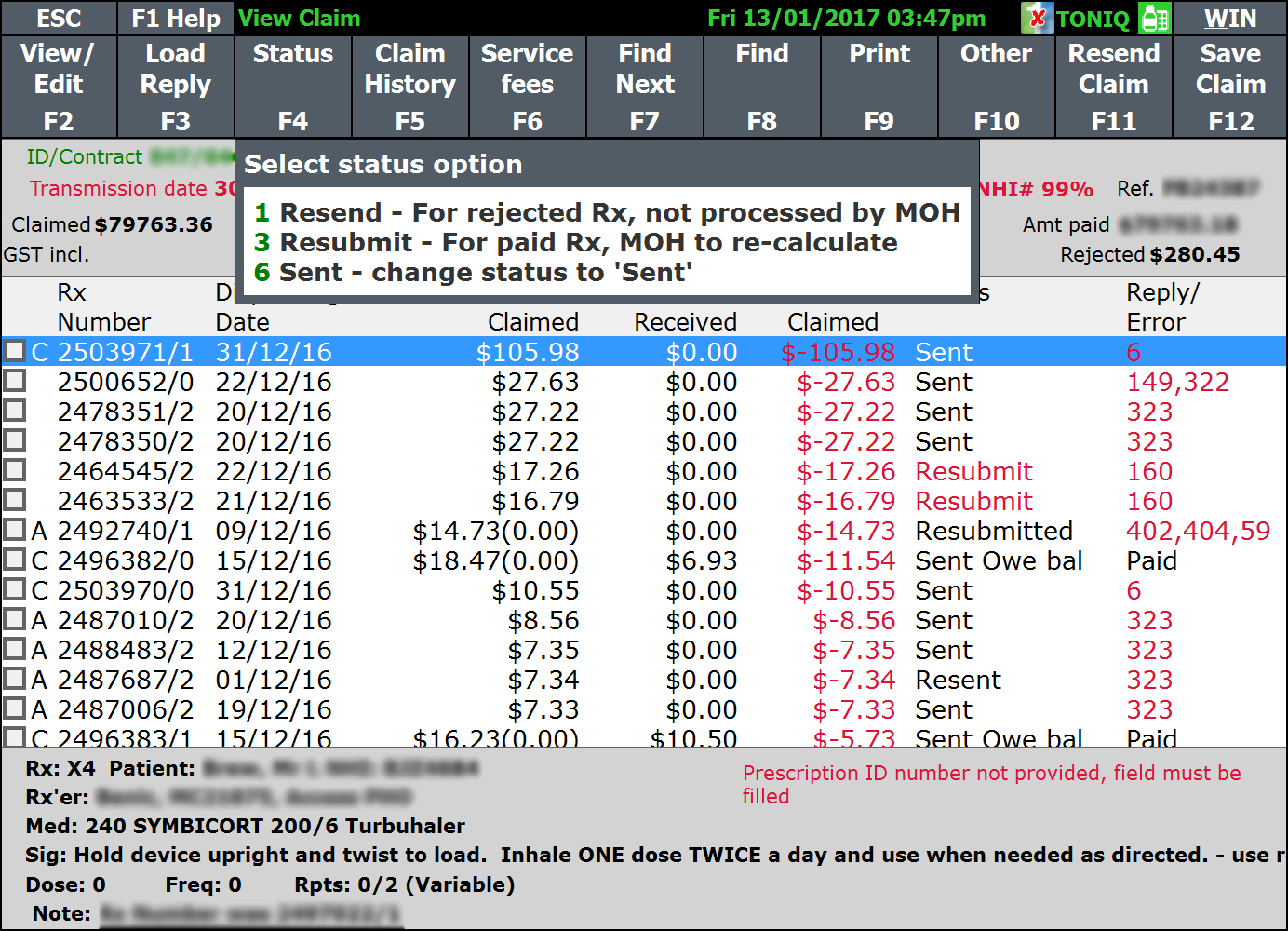Select the row for Rx 2496382/0

(558, 560)
